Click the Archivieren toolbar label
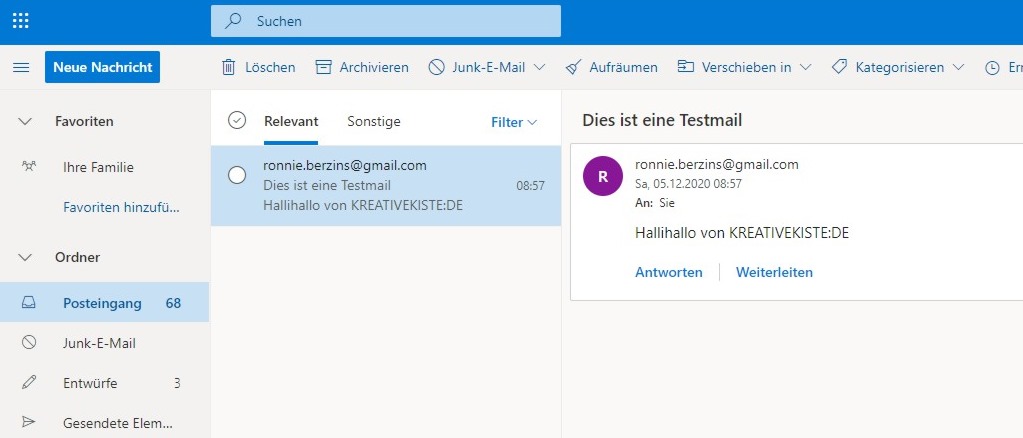 click(374, 67)
